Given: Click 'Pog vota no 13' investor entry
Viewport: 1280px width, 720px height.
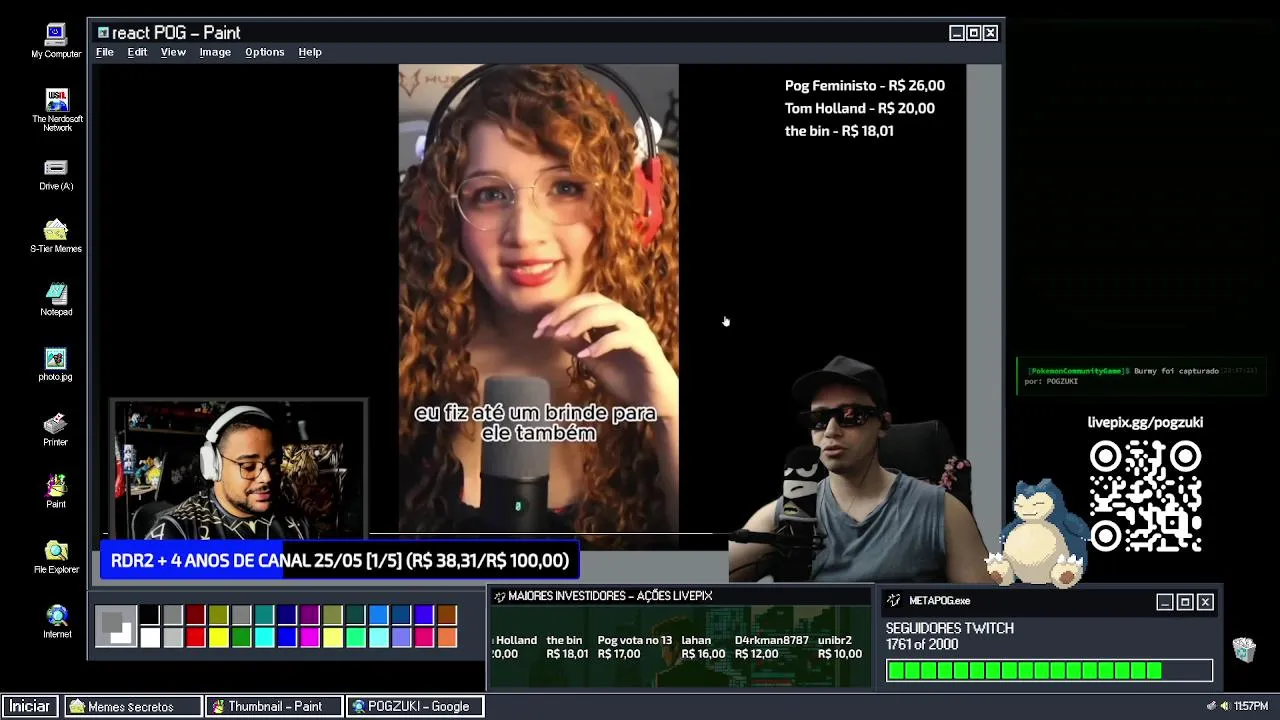Looking at the screenshot, I should click(635, 647).
